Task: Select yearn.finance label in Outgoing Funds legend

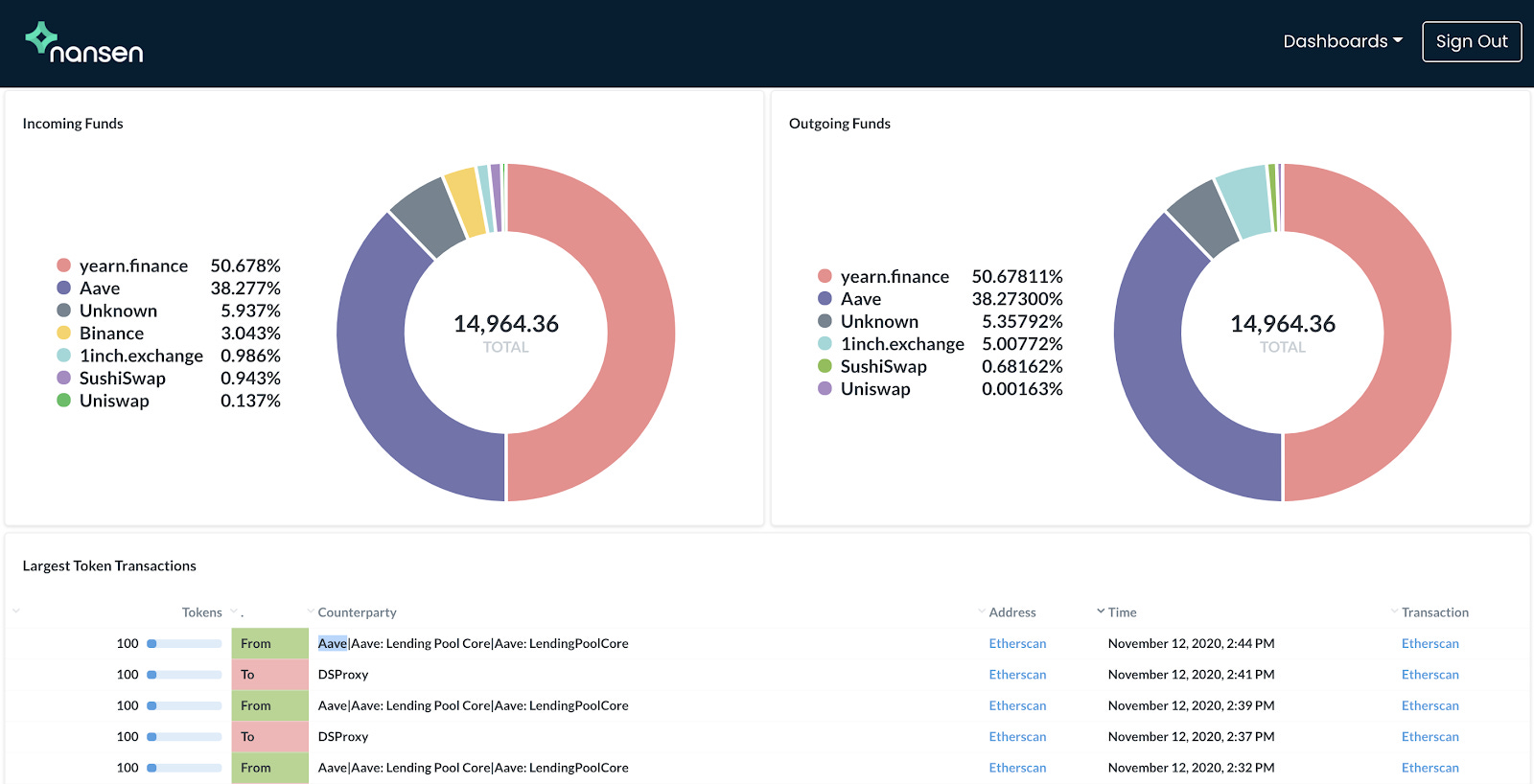Action: (895, 276)
